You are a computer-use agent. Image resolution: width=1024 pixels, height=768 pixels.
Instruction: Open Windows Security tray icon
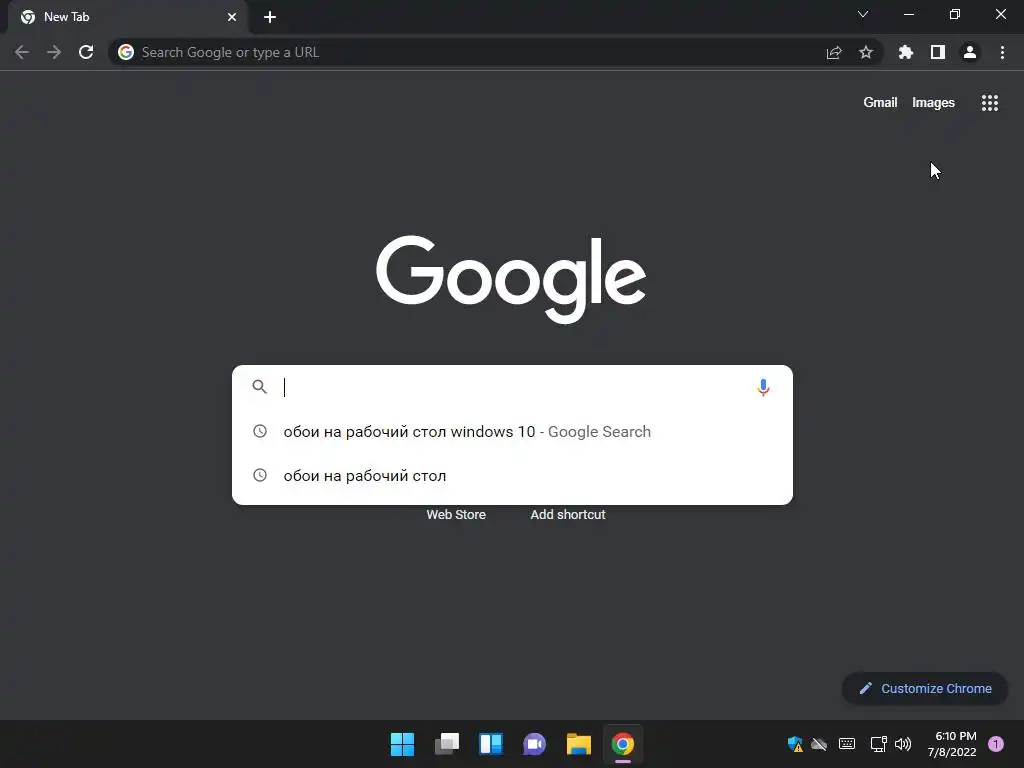[795, 744]
